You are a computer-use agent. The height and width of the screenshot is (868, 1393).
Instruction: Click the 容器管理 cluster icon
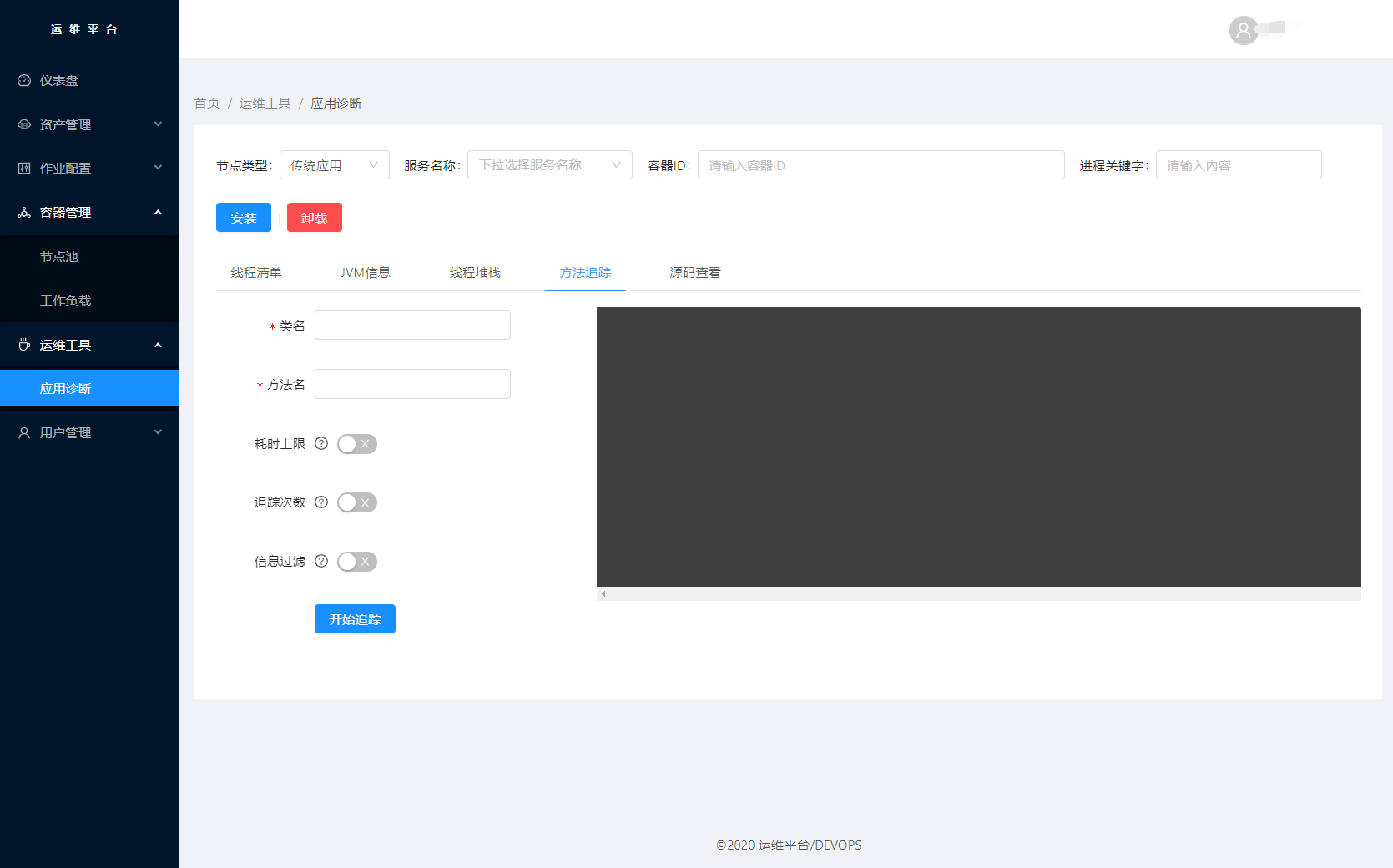click(24, 212)
